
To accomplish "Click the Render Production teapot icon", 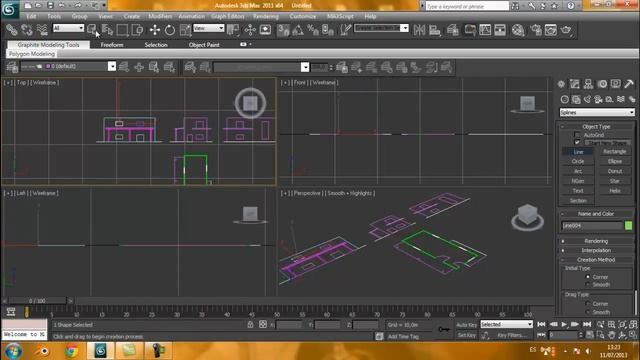I will tap(566, 30).
